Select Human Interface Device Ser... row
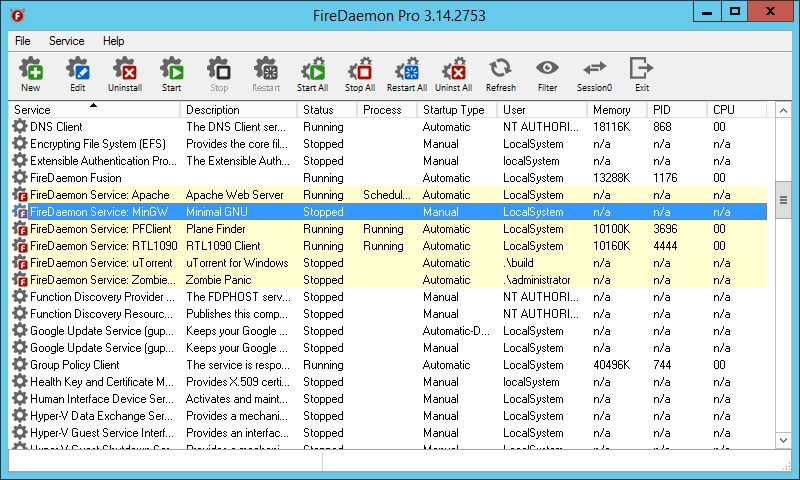800x480 pixels. tap(388, 399)
